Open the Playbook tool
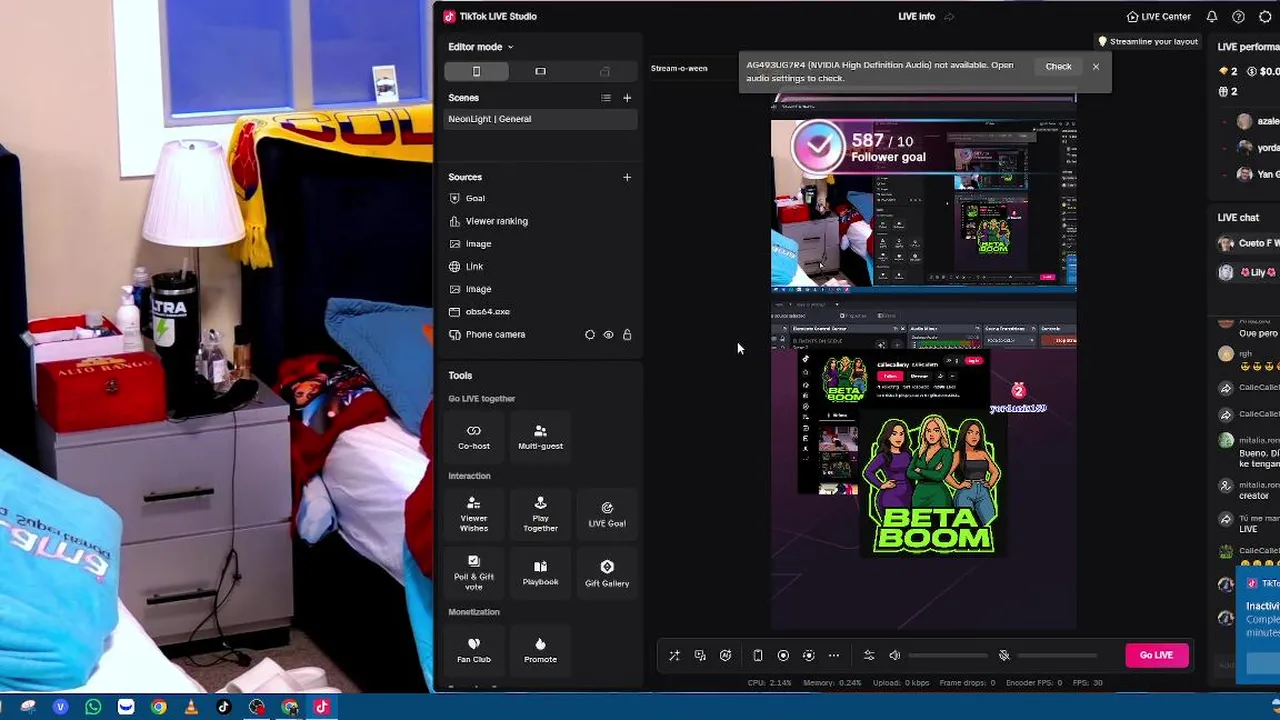1280x720 pixels. point(540,573)
